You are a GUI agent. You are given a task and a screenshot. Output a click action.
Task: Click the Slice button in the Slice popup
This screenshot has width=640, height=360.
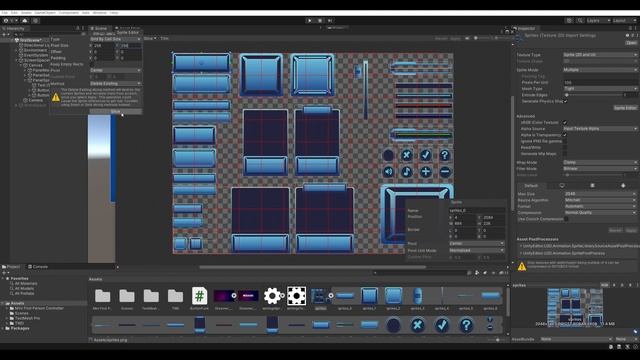pos(116,111)
